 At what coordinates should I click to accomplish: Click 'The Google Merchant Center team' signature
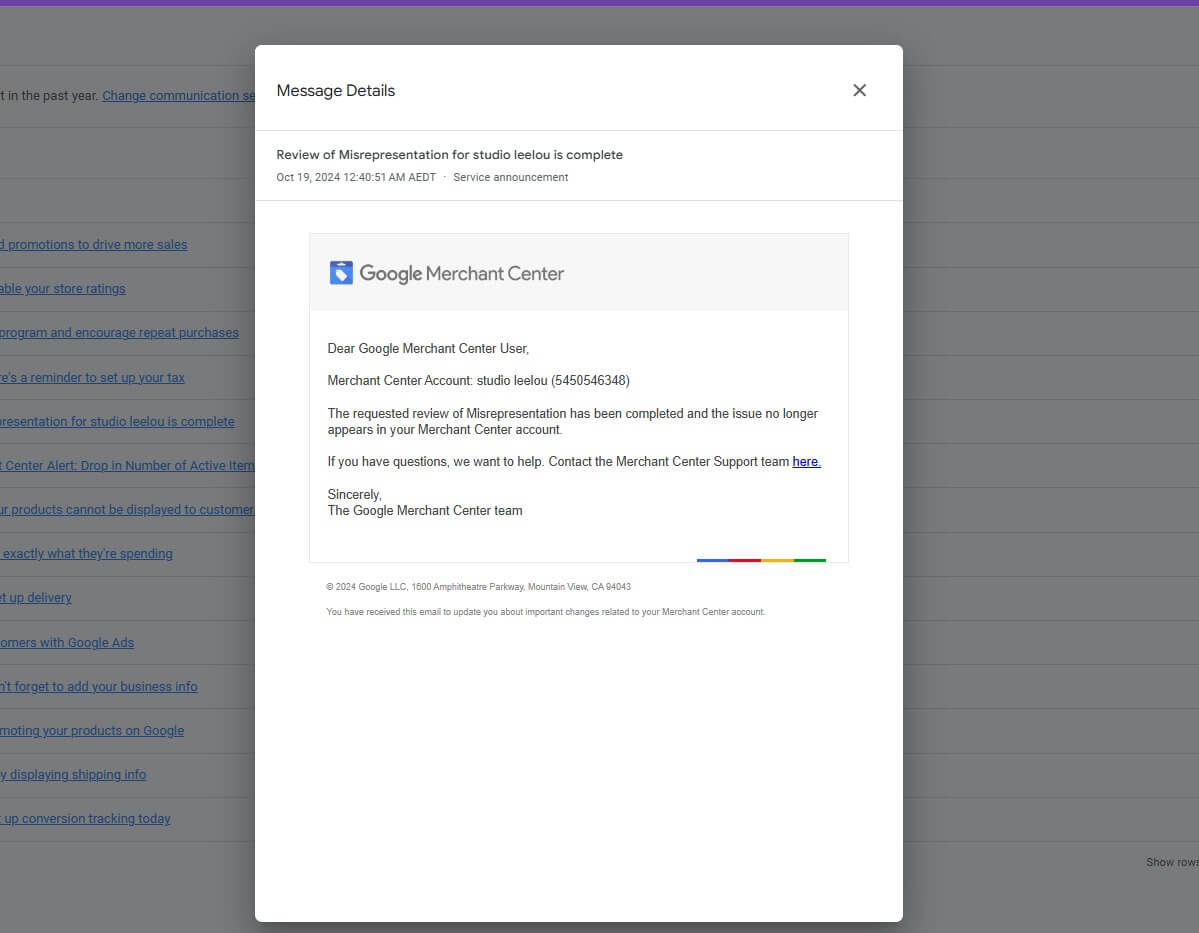pyautogui.click(x=425, y=511)
